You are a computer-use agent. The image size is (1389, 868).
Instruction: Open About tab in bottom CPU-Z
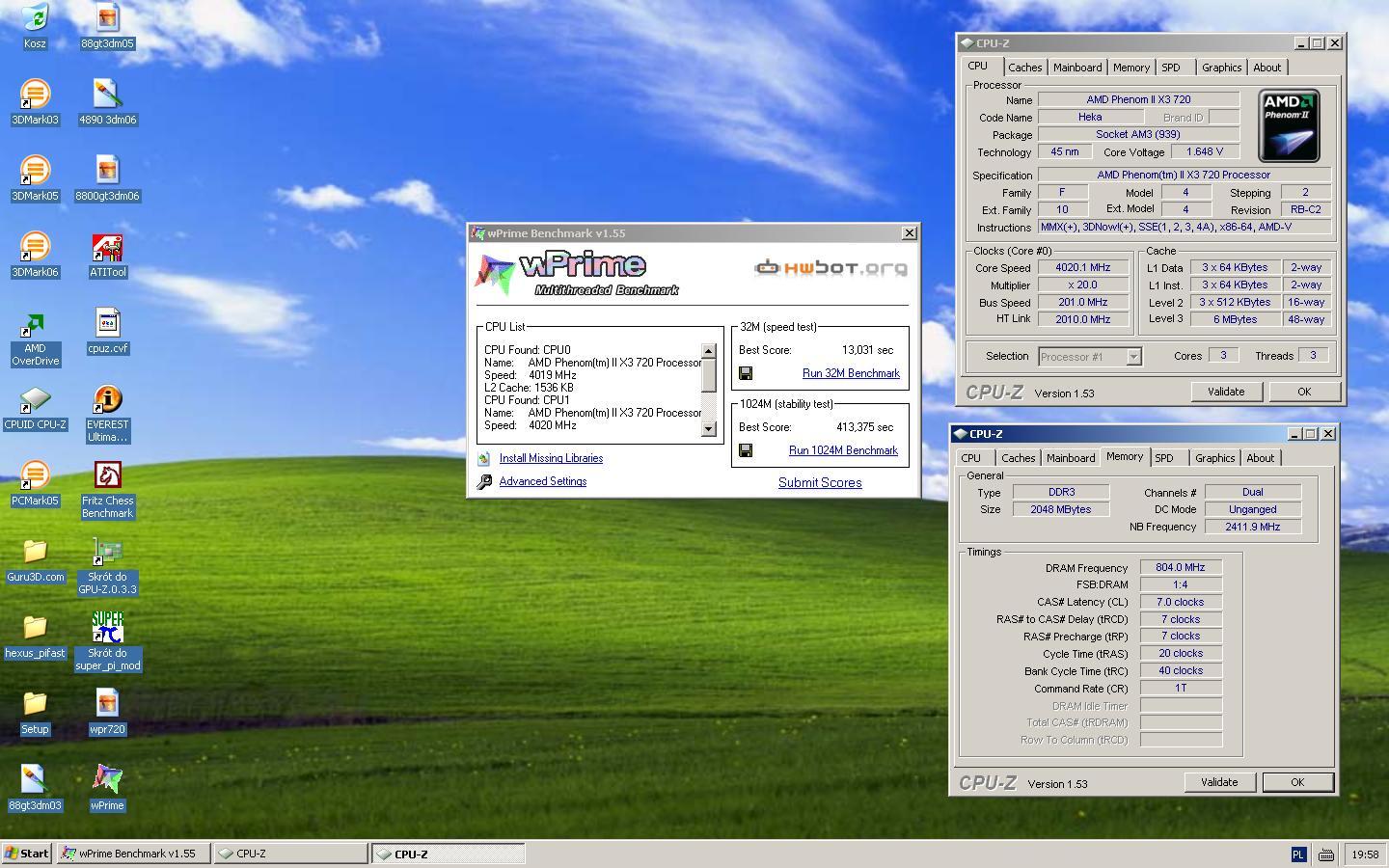tap(1260, 458)
